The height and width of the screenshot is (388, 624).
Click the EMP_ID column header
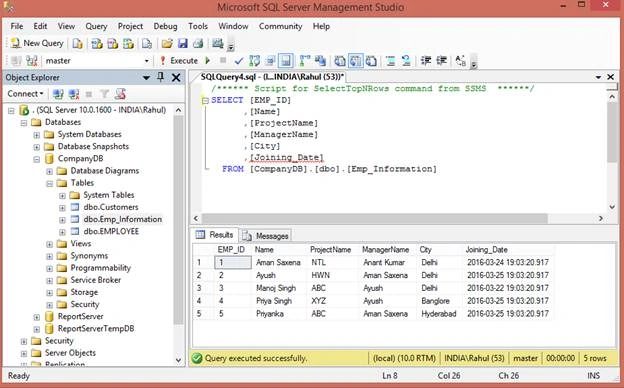pos(231,250)
